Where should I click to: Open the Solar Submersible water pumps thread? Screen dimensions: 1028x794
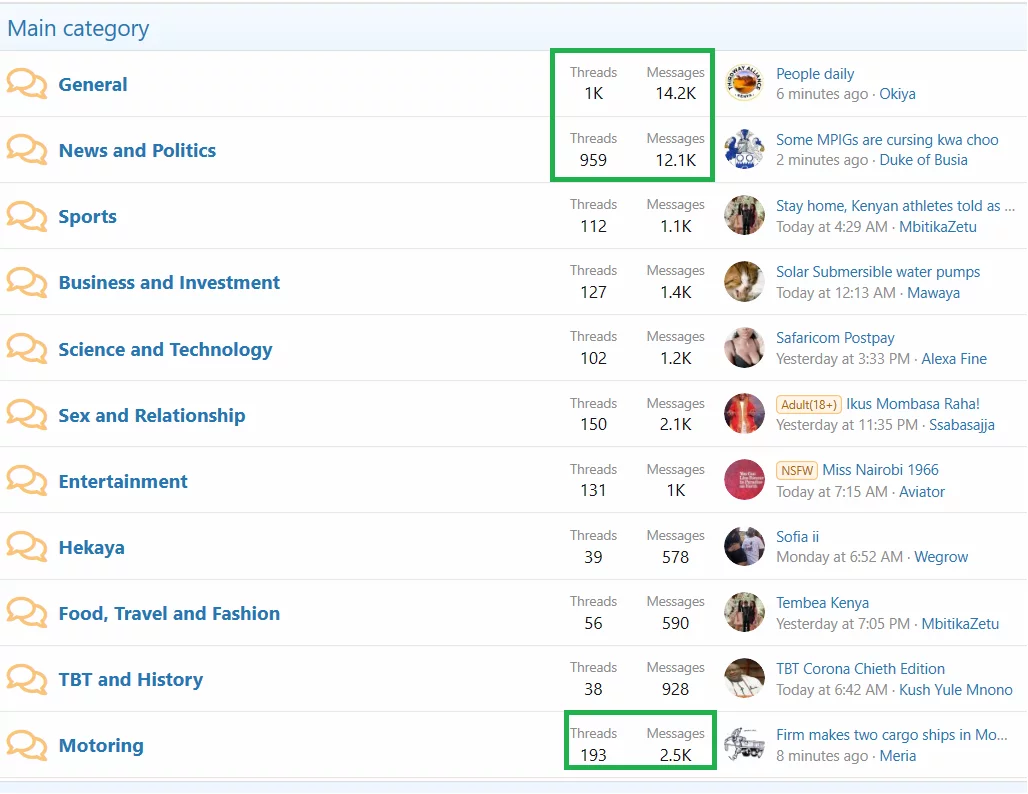(878, 272)
